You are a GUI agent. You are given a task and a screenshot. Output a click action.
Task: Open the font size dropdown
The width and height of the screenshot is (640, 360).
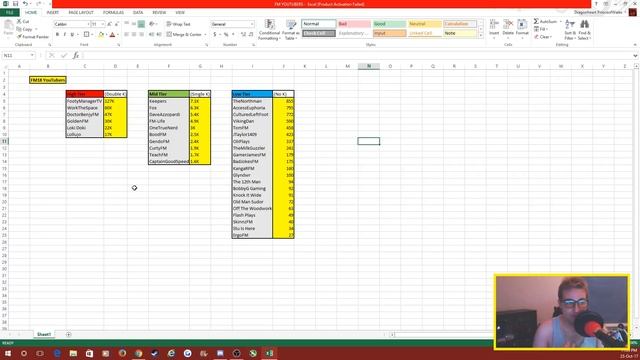tap(102, 24)
